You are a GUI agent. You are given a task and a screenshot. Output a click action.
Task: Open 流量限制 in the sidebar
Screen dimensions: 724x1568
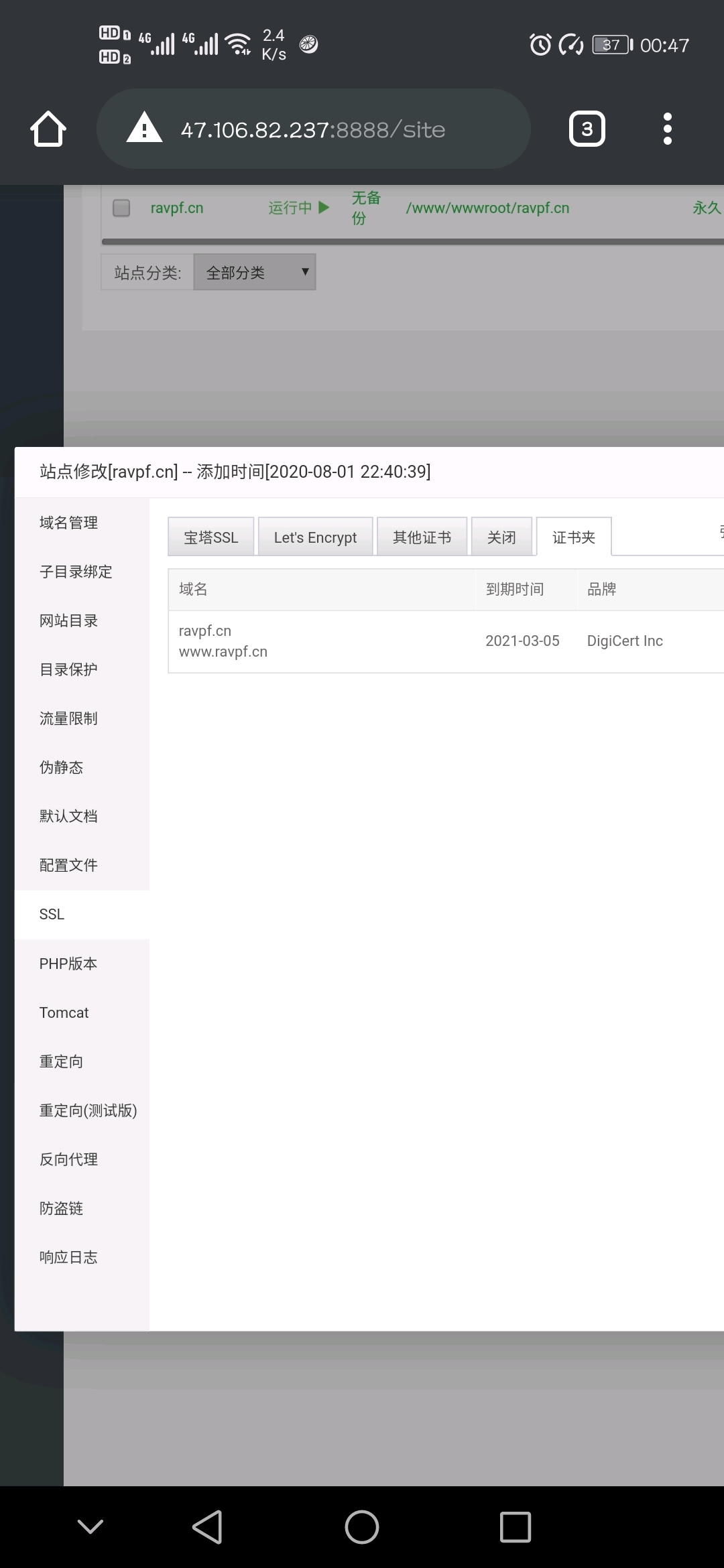pyautogui.click(x=82, y=718)
